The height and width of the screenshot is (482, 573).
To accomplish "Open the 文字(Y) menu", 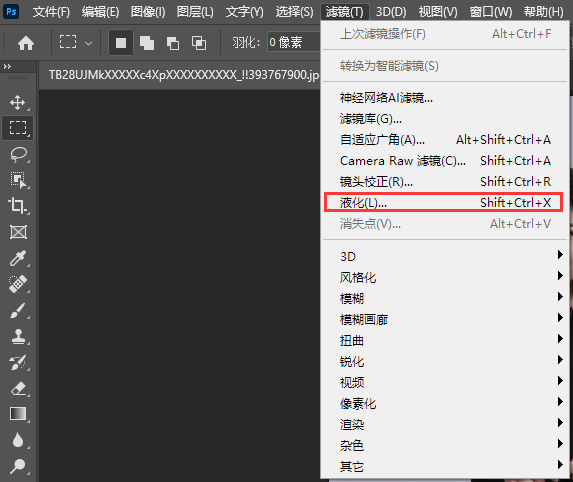I will pyautogui.click(x=244, y=12).
